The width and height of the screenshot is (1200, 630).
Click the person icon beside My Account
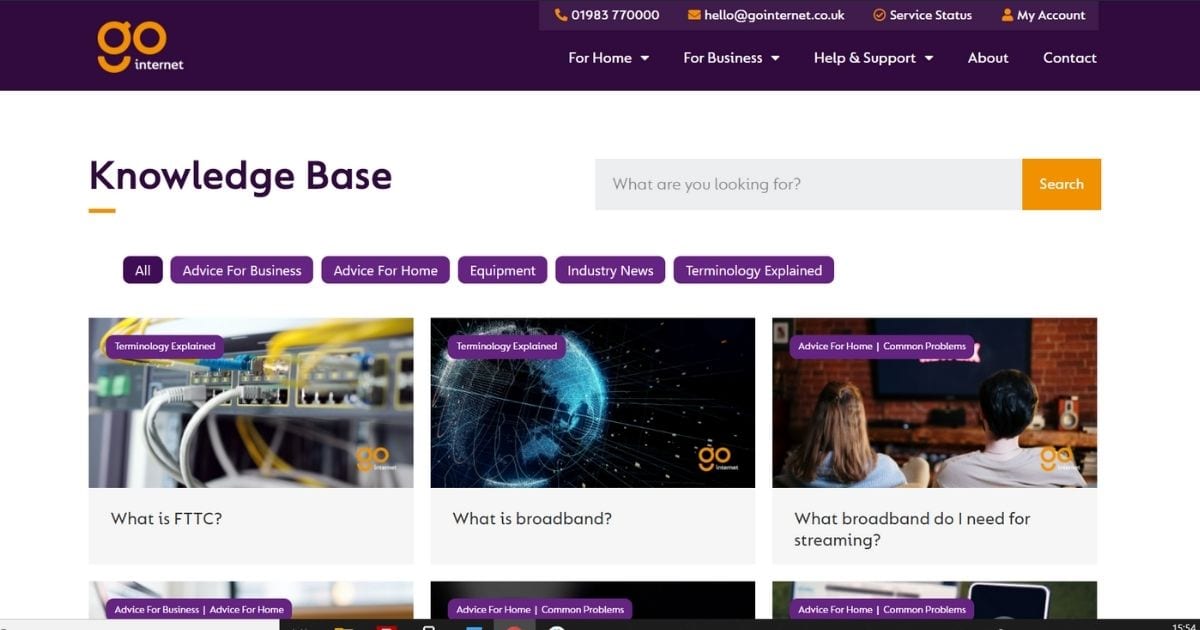[x=1007, y=15]
